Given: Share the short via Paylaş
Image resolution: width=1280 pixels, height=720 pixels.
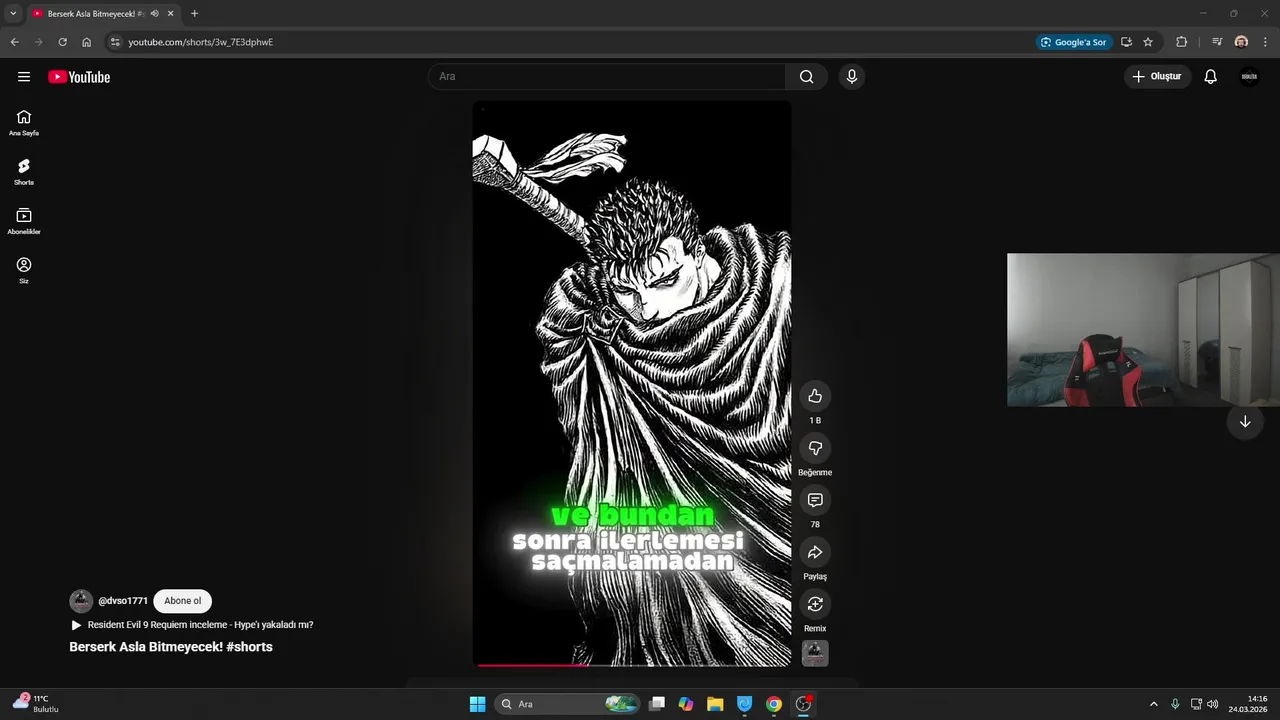Looking at the screenshot, I should (815, 552).
